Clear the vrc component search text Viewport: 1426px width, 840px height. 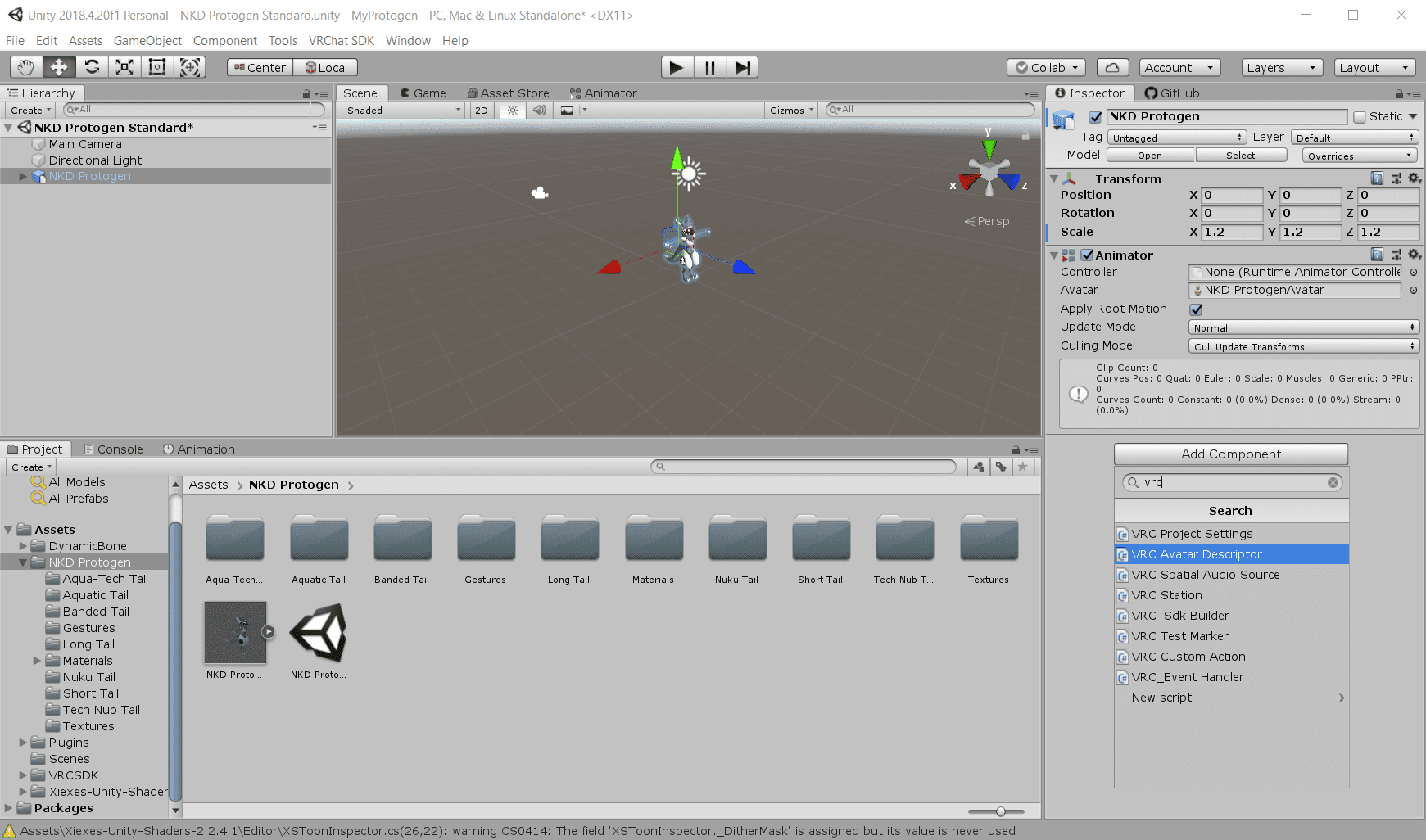click(1333, 482)
